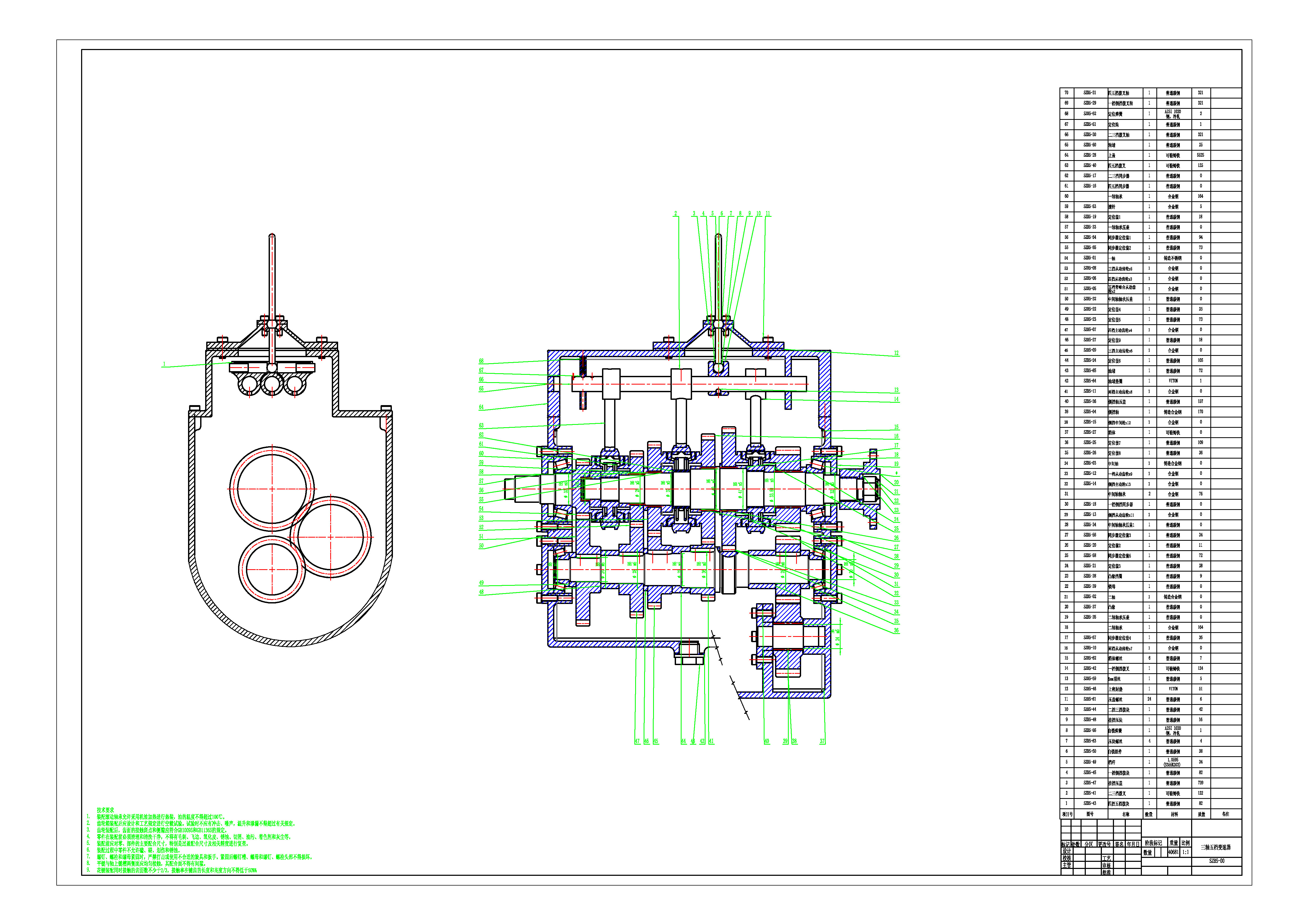Click part name '油堵垫圈' in row 42

coord(1115,381)
